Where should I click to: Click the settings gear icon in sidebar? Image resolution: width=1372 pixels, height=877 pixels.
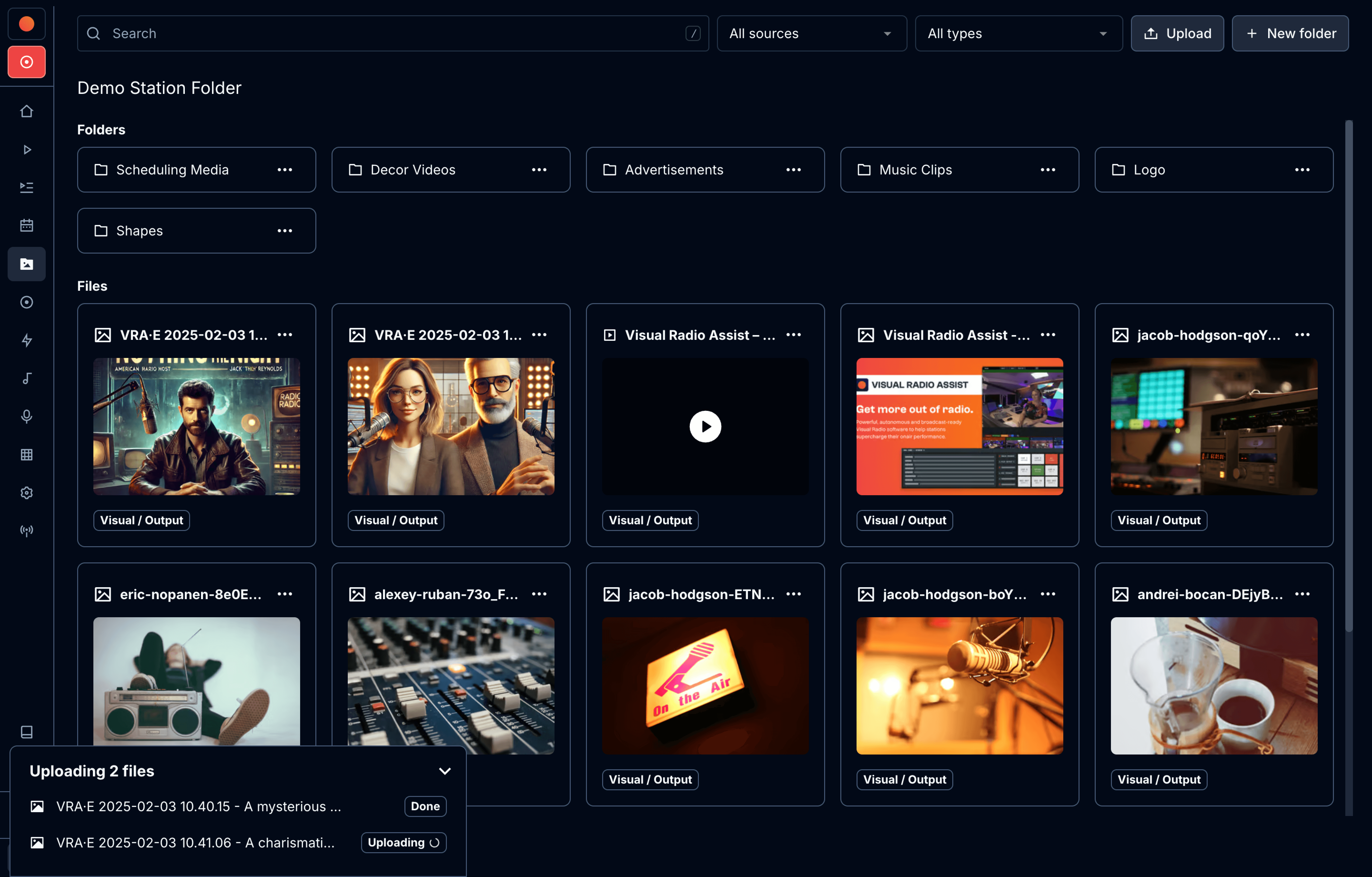pyautogui.click(x=26, y=493)
